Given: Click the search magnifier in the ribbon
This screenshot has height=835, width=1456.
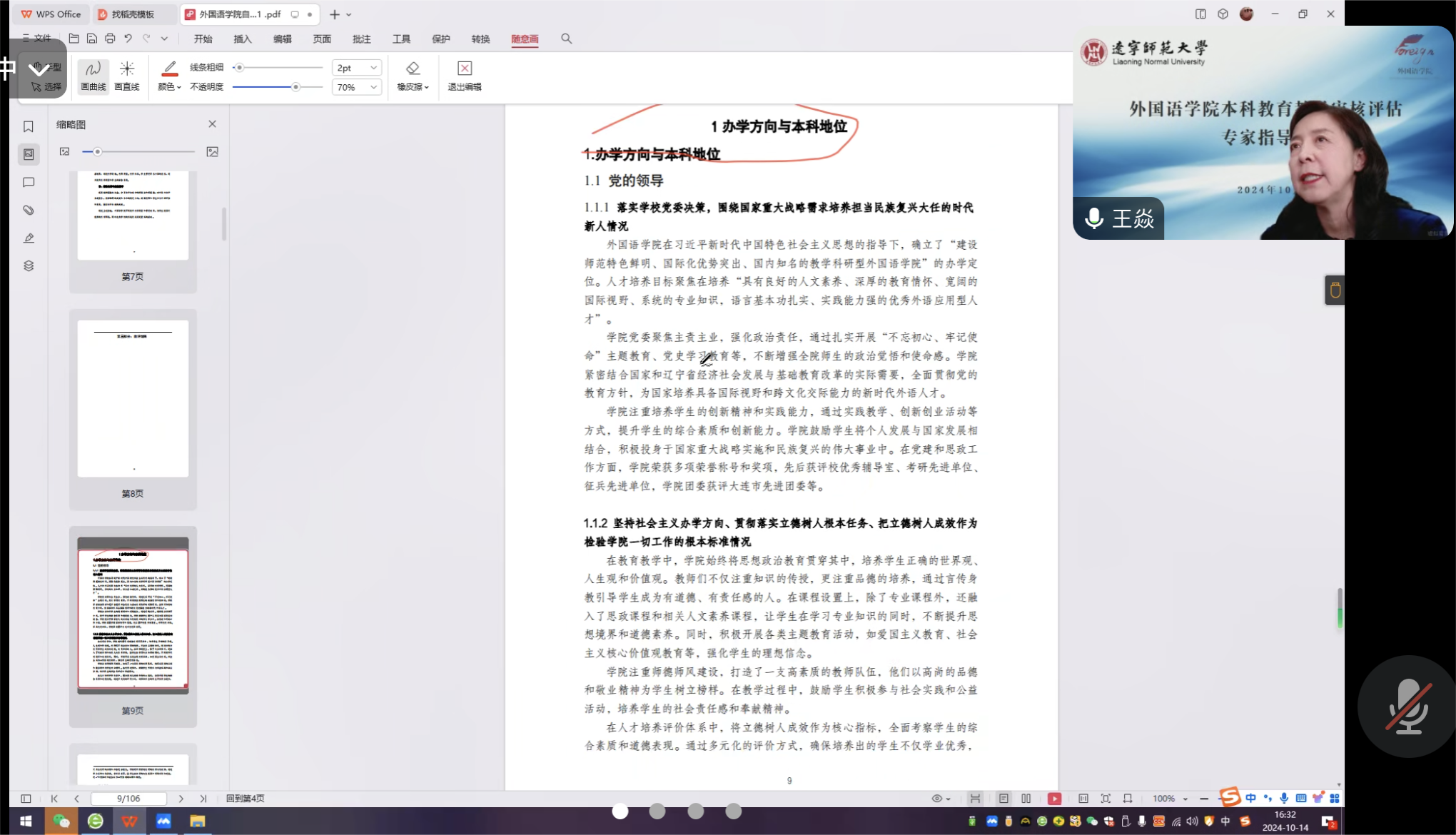Looking at the screenshot, I should 566,39.
